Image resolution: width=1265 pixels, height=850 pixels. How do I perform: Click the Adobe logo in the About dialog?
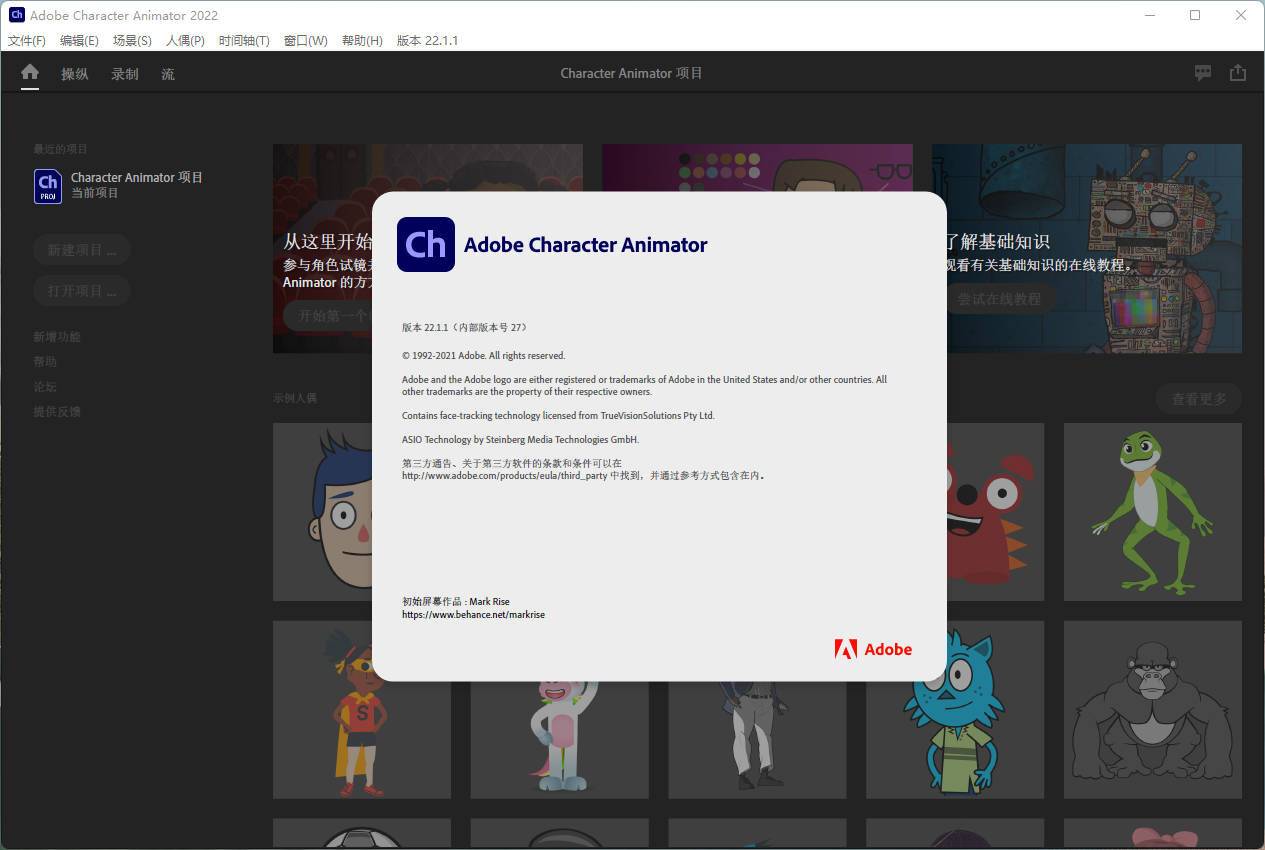[x=873, y=649]
